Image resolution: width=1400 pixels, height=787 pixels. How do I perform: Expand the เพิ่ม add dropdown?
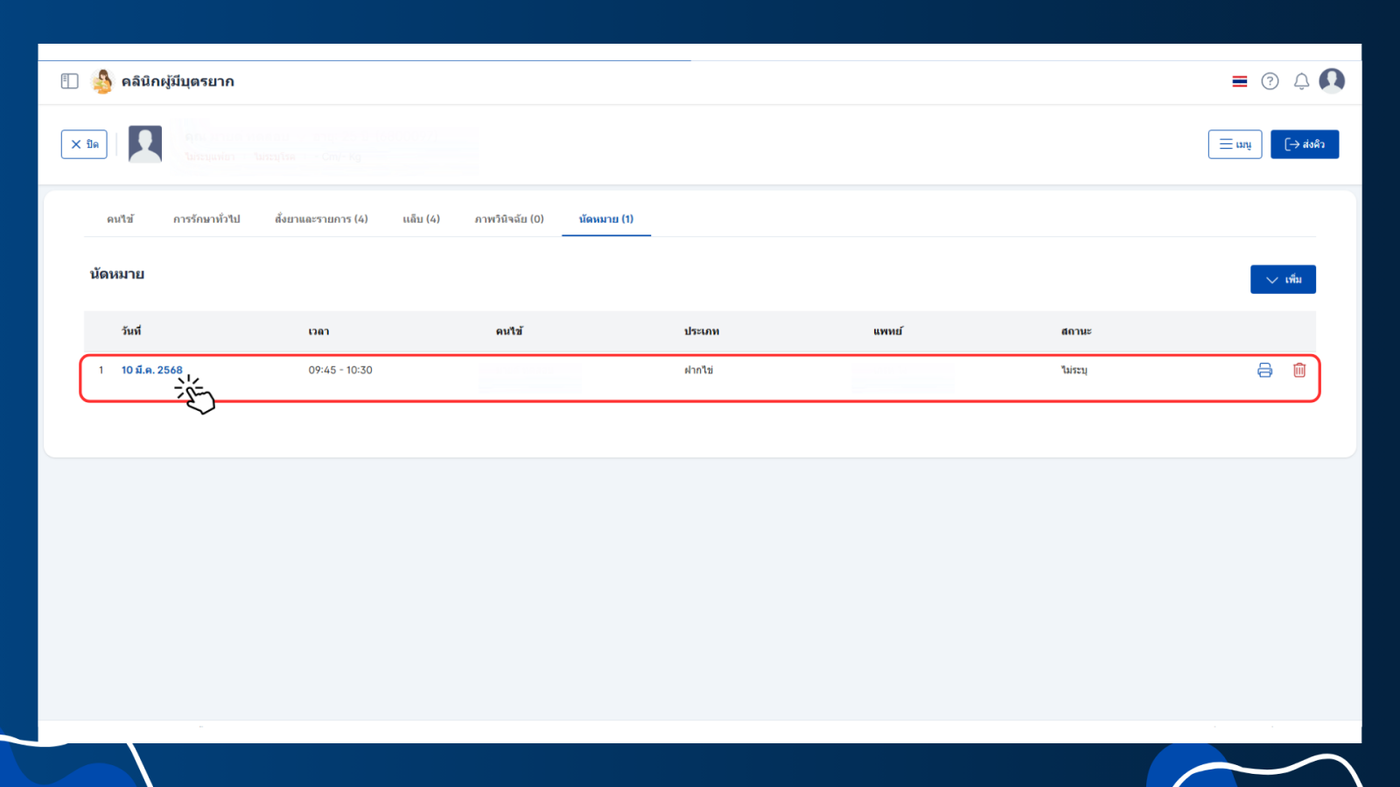pos(1283,279)
